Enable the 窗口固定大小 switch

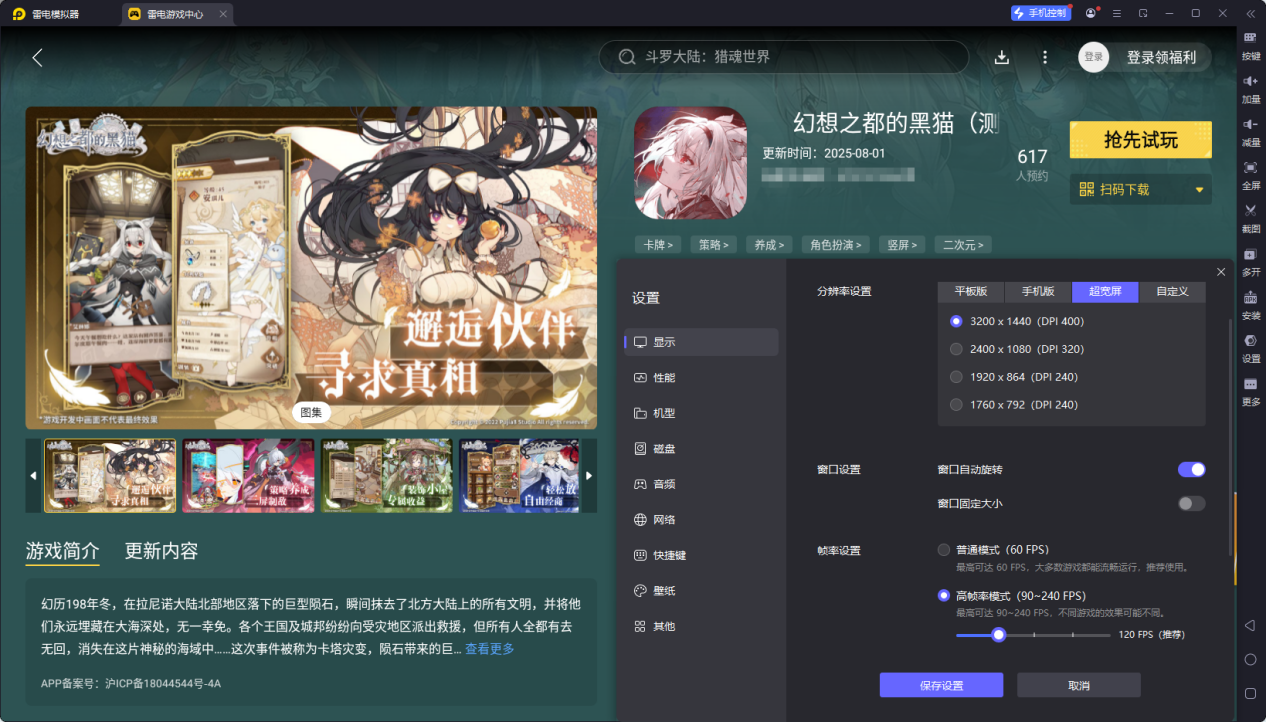1192,503
